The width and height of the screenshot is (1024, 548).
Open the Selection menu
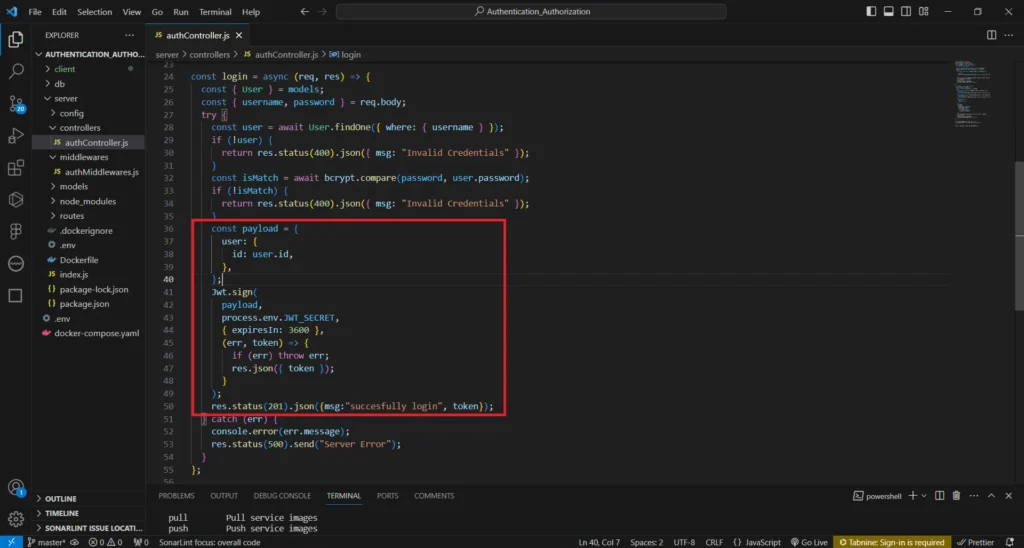point(94,12)
